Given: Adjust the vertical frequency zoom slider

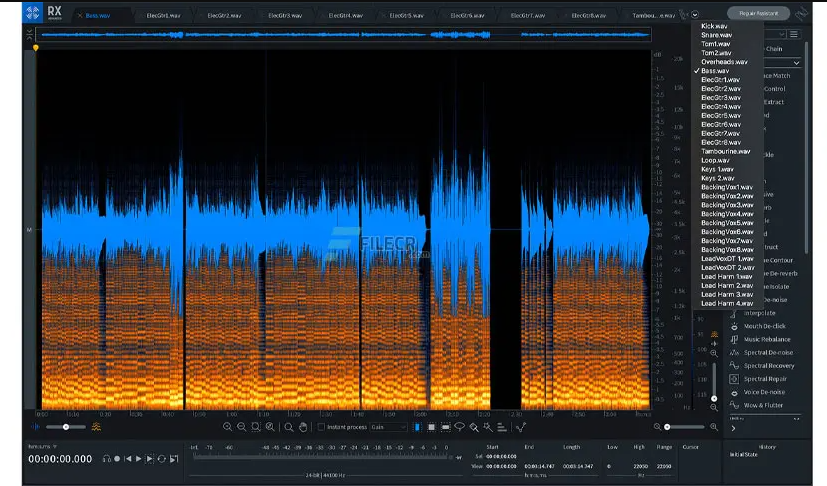Looking at the screenshot, I should pyautogui.click(x=714, y=381).
